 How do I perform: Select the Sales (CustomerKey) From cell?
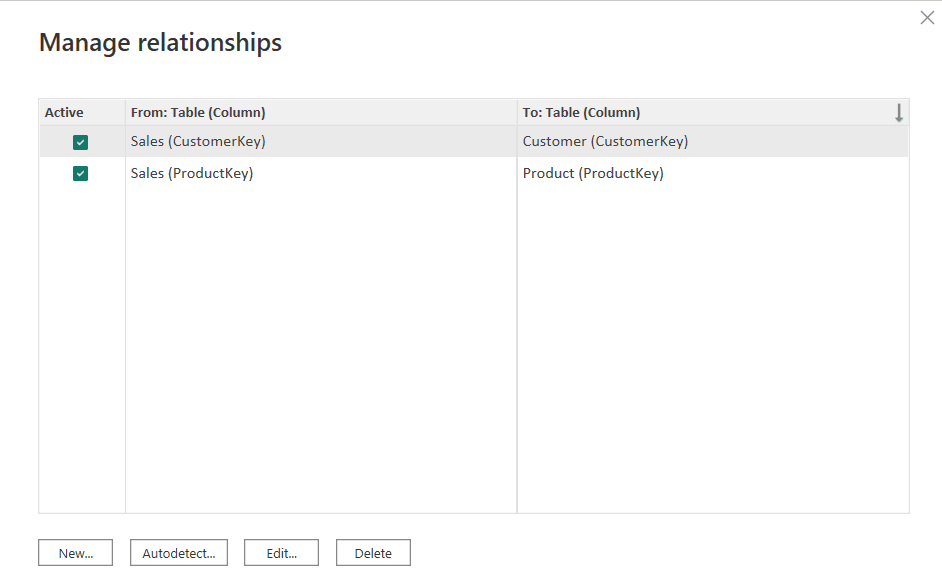click(x=198, y=142)
